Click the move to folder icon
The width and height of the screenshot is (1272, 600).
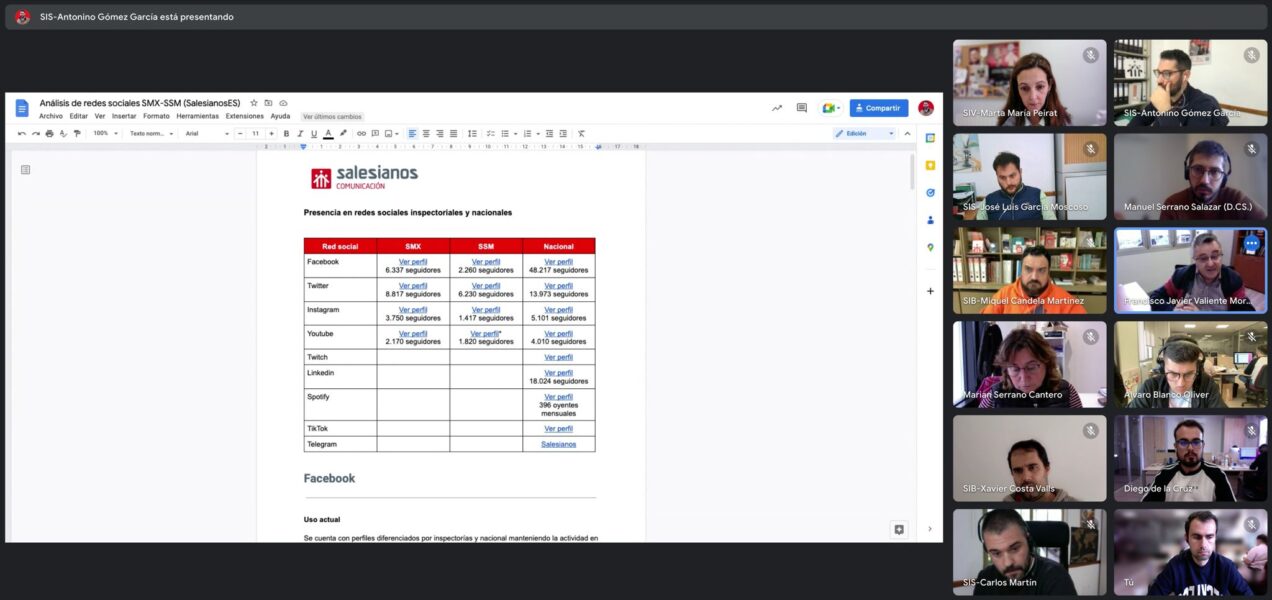[x=268, y=103]
